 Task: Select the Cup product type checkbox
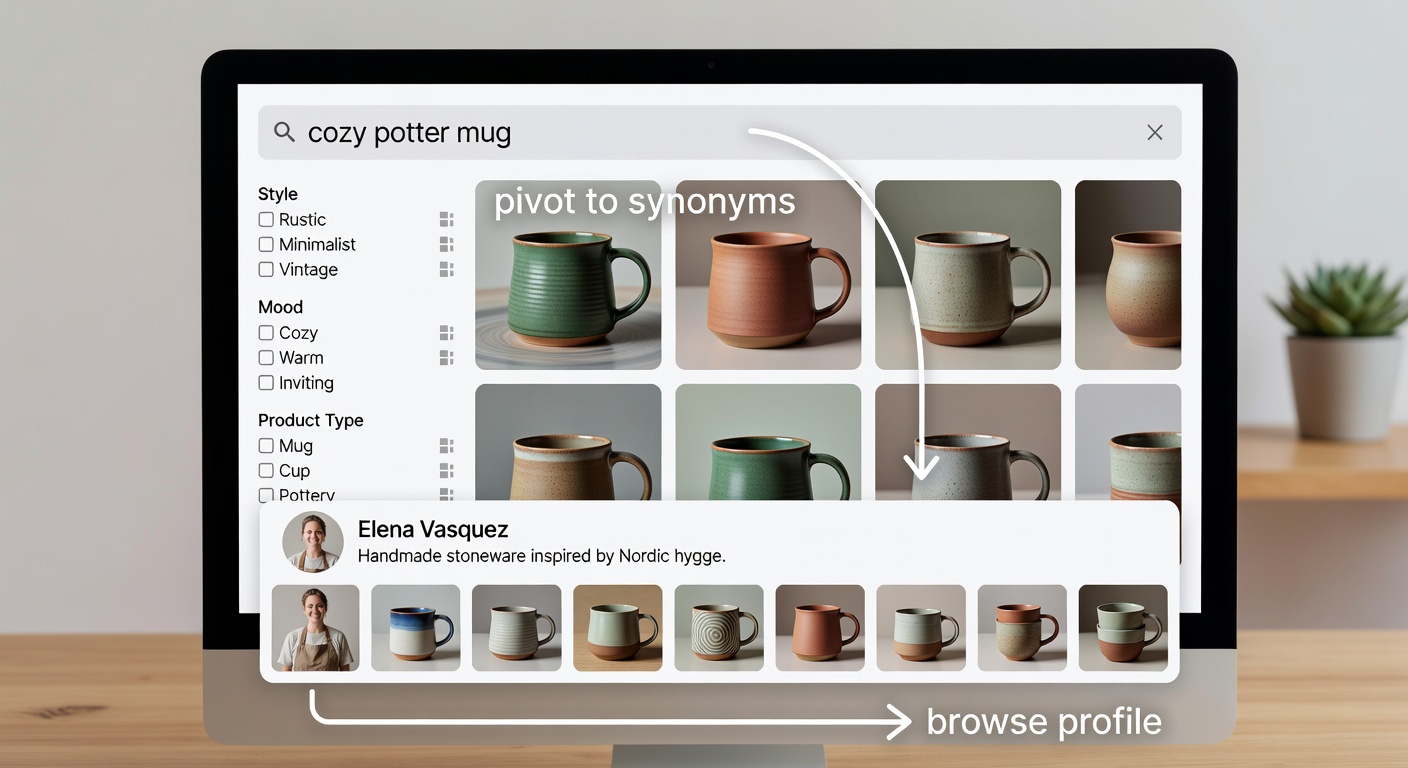(266, 470)
